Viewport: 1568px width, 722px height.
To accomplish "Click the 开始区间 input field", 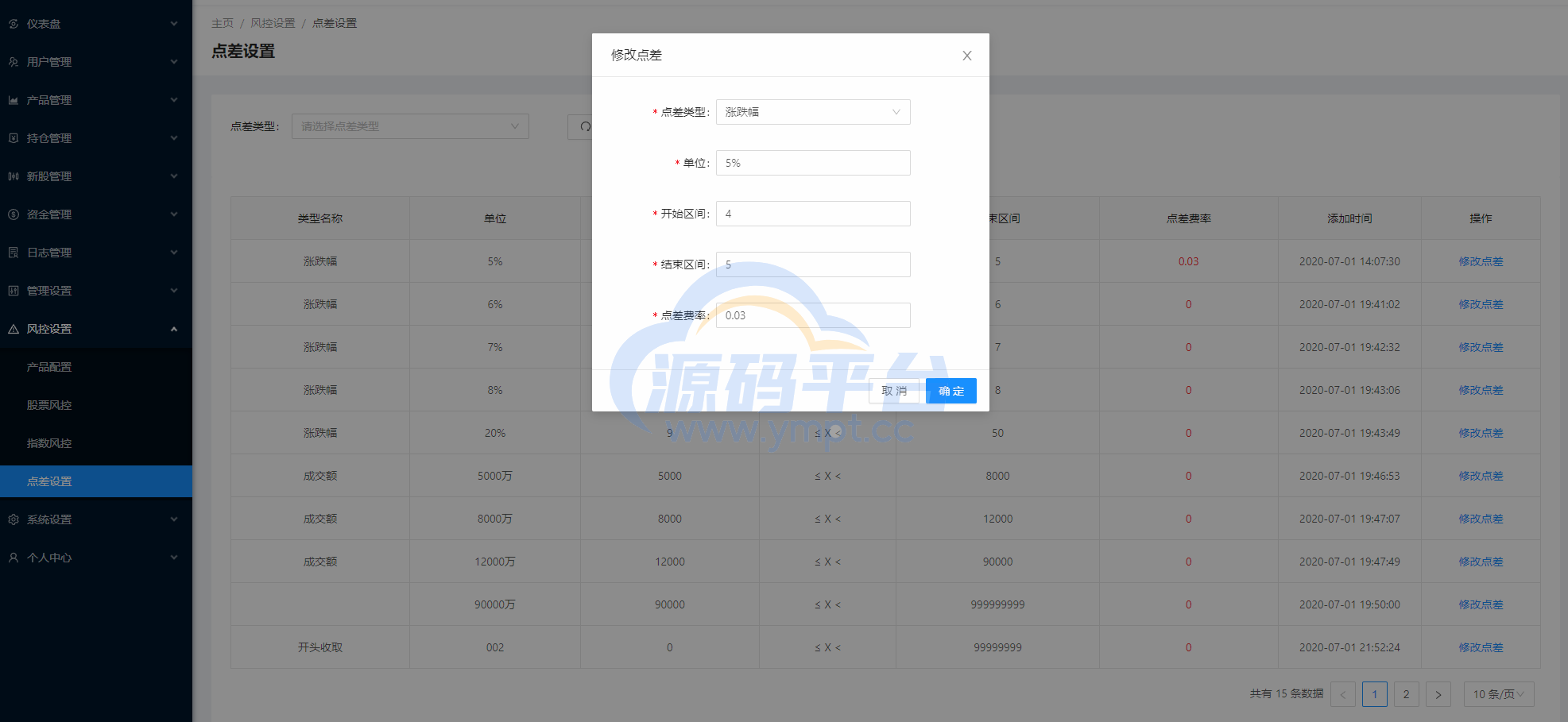I will (x=813, y=214).
